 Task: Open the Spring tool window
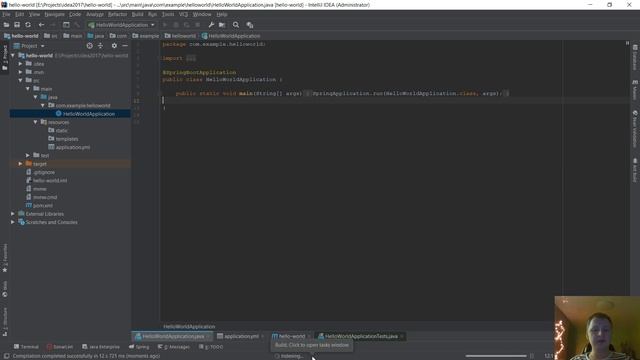(139, 347)
